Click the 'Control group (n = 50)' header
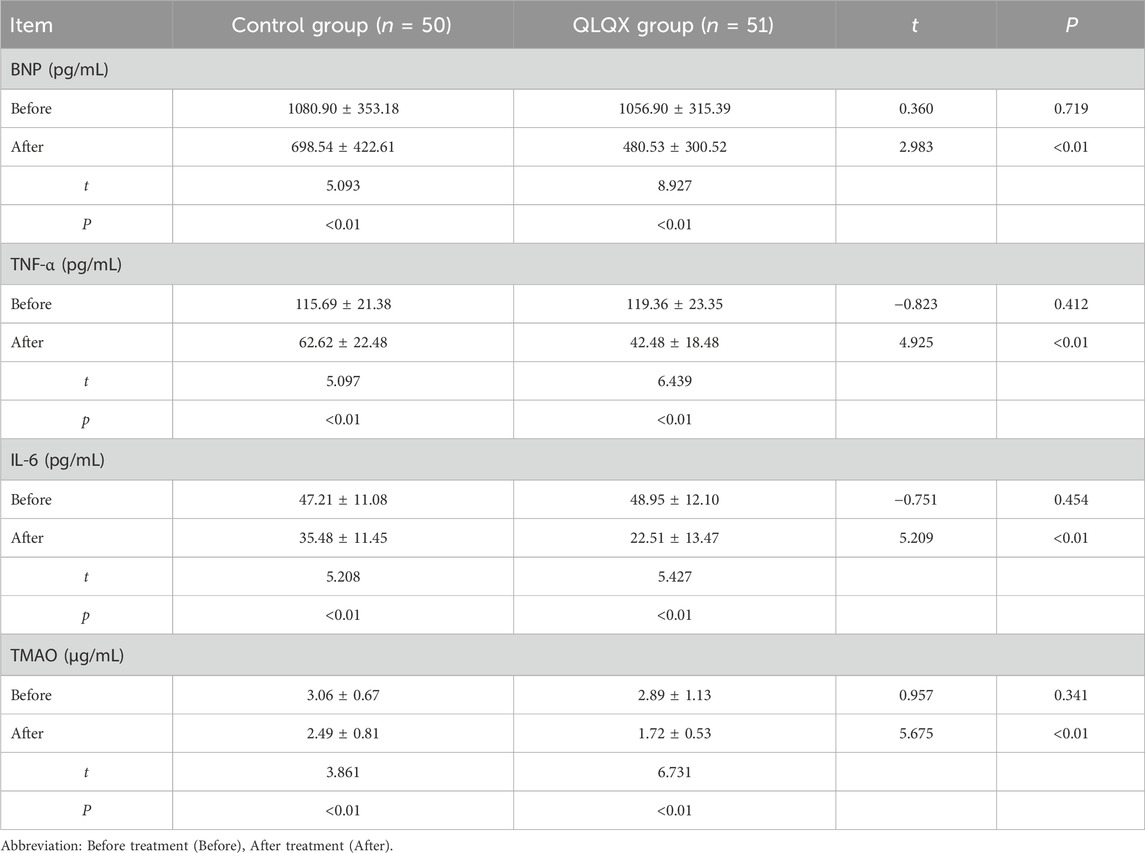Image resolution: width=1145 pixels, height=853 pixels. coord(342,24)
